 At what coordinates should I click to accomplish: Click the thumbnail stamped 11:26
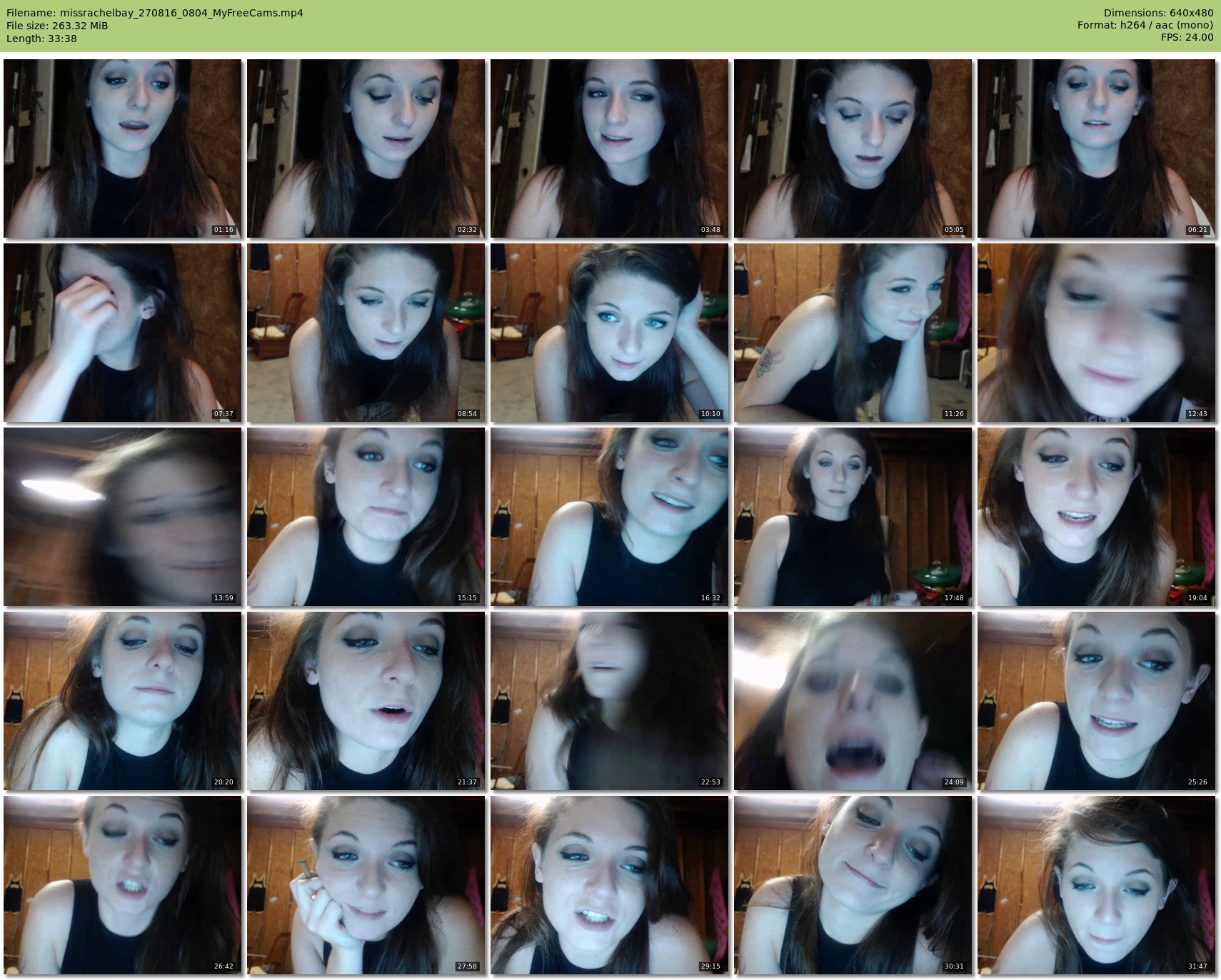(853, 333)
